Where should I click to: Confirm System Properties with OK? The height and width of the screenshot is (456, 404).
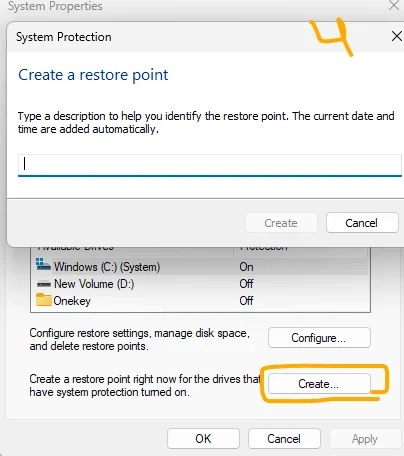(x=203, y=439)
